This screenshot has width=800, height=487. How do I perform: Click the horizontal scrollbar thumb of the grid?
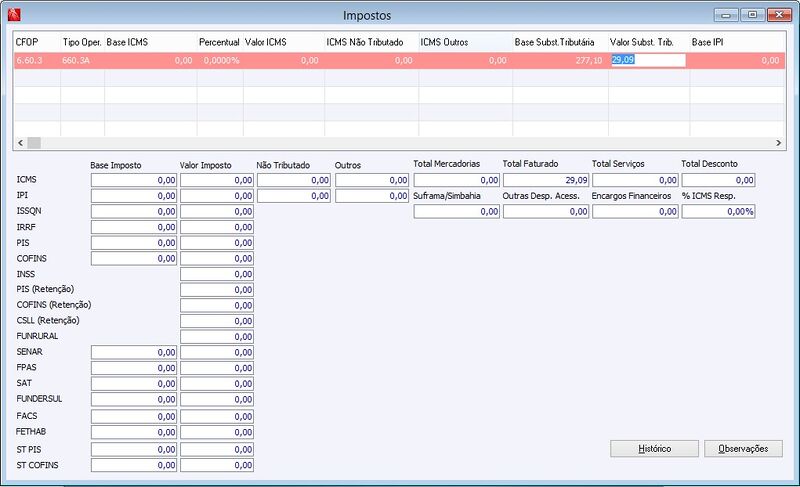click(34, 143)
